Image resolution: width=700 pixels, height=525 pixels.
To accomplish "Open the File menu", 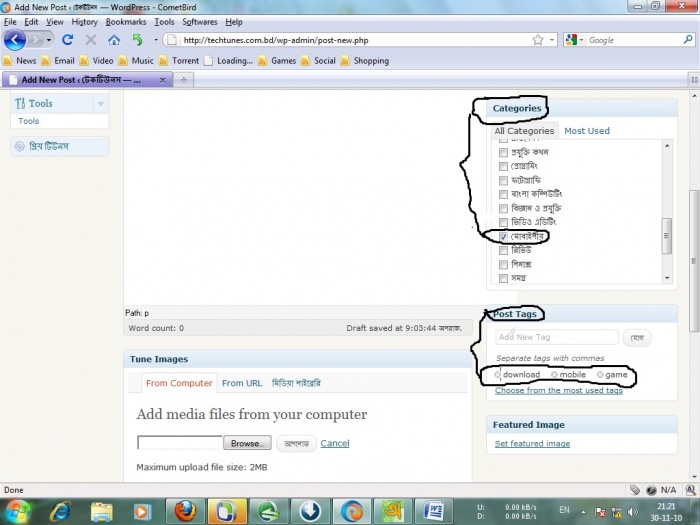I will click(x=10, y=22).
